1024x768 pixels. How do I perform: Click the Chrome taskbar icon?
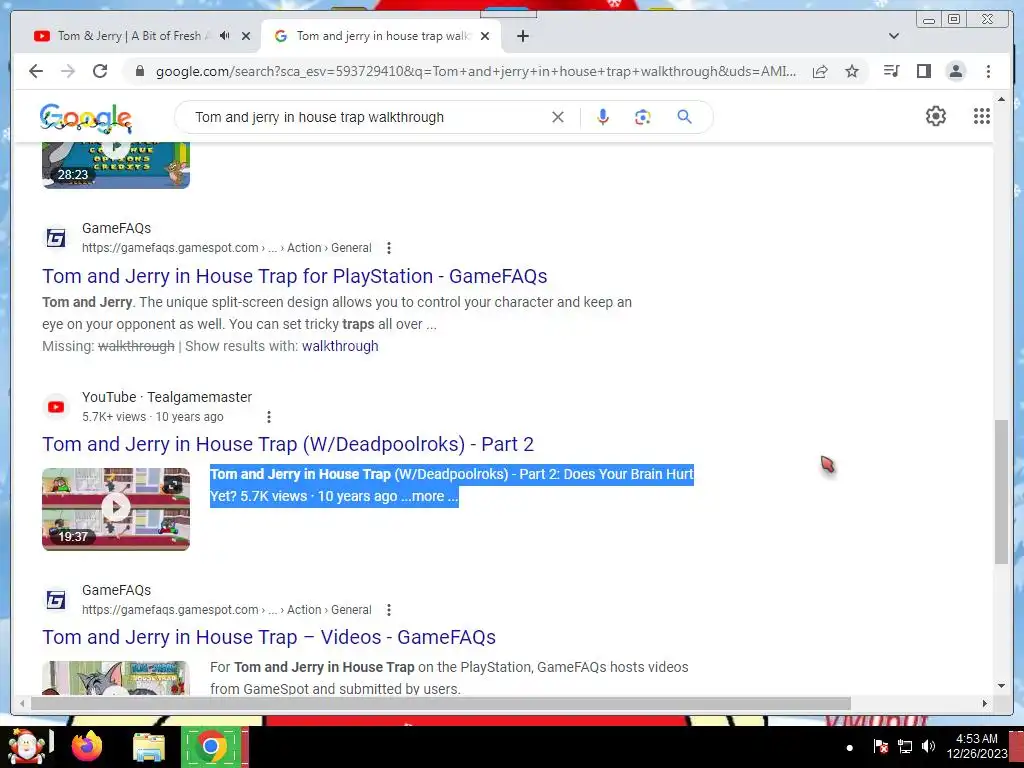(x=211, y=746)
